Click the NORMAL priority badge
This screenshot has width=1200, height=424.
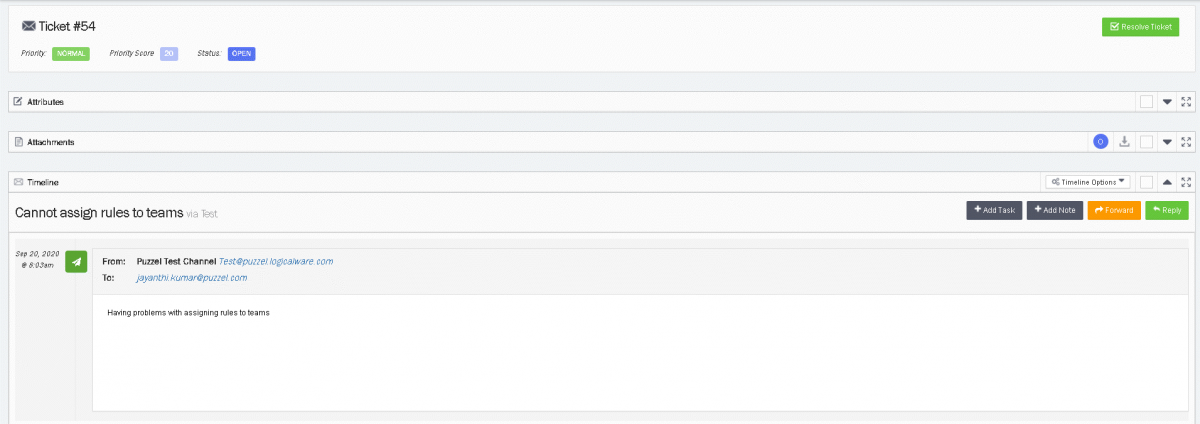pyautogui.click(x=72, y=53)
